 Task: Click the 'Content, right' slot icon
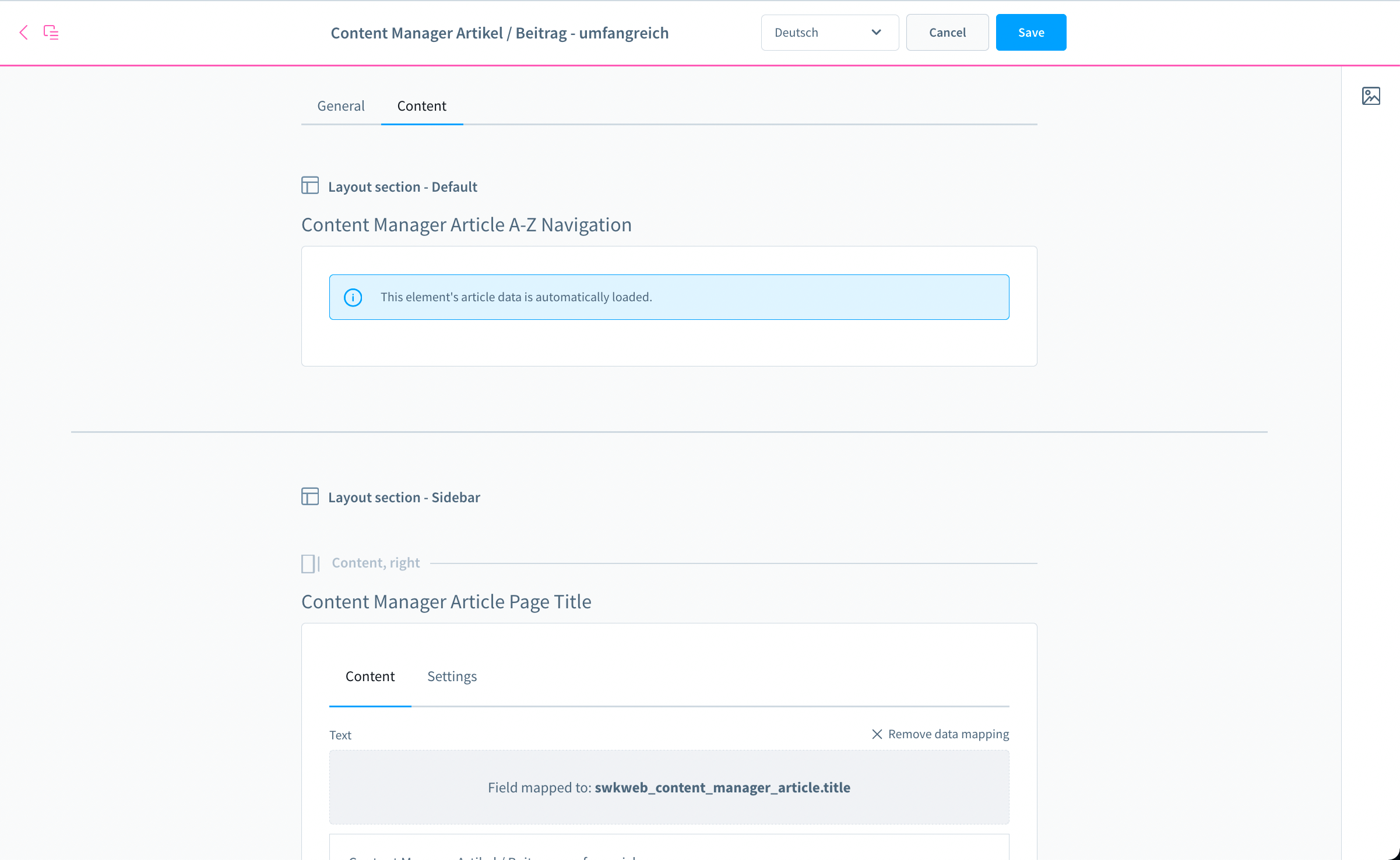[x=311, y=563]
